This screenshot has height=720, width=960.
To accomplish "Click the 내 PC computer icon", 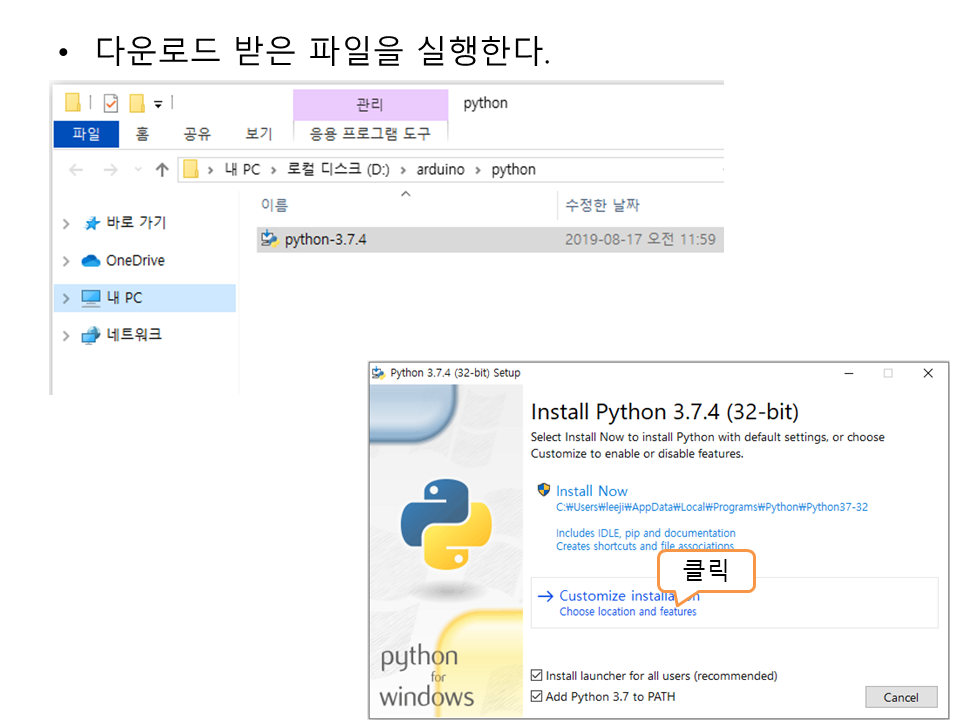I will [x=91, y=298].
